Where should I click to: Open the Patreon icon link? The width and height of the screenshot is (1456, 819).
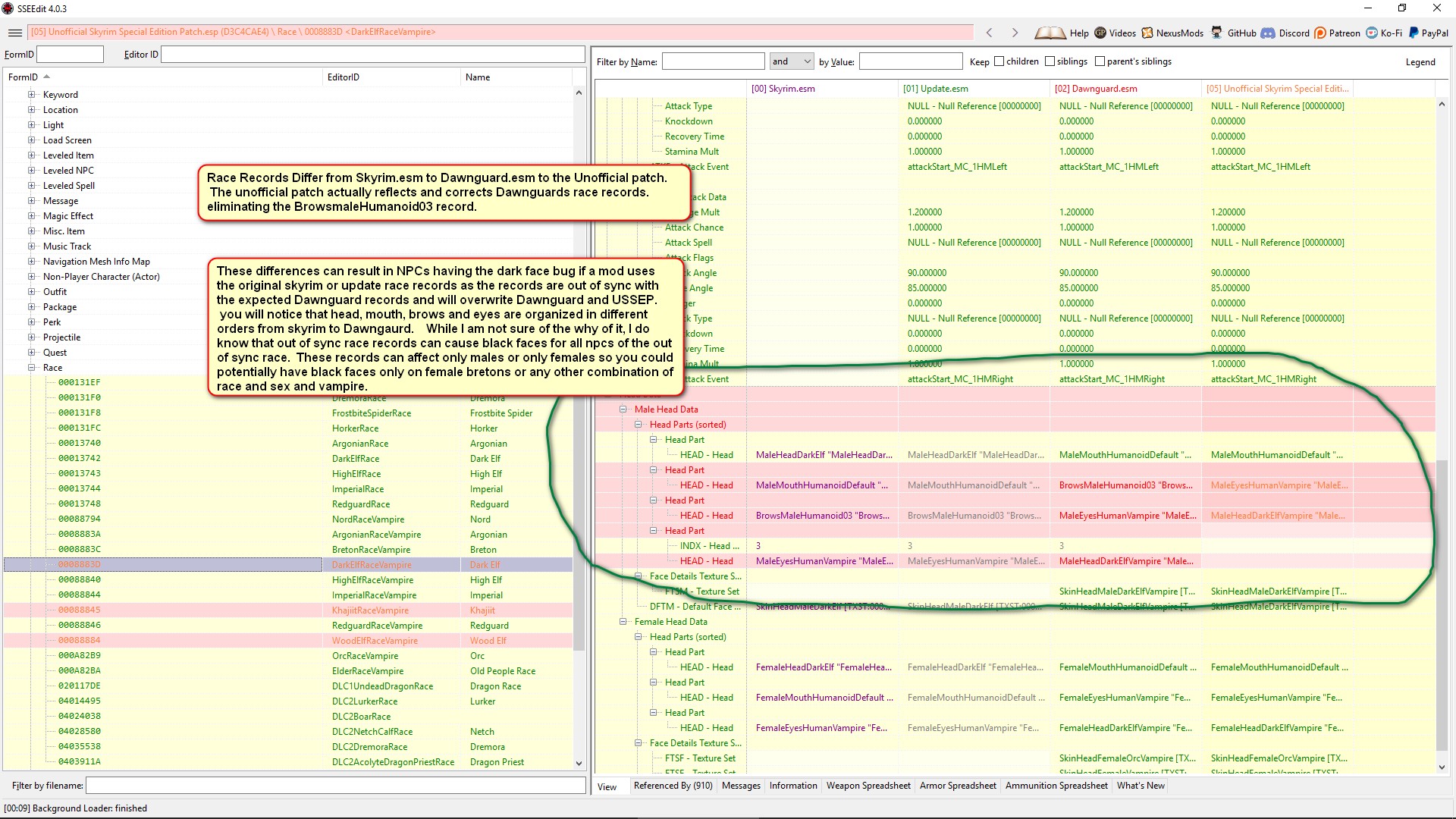tap(1320, 33)
